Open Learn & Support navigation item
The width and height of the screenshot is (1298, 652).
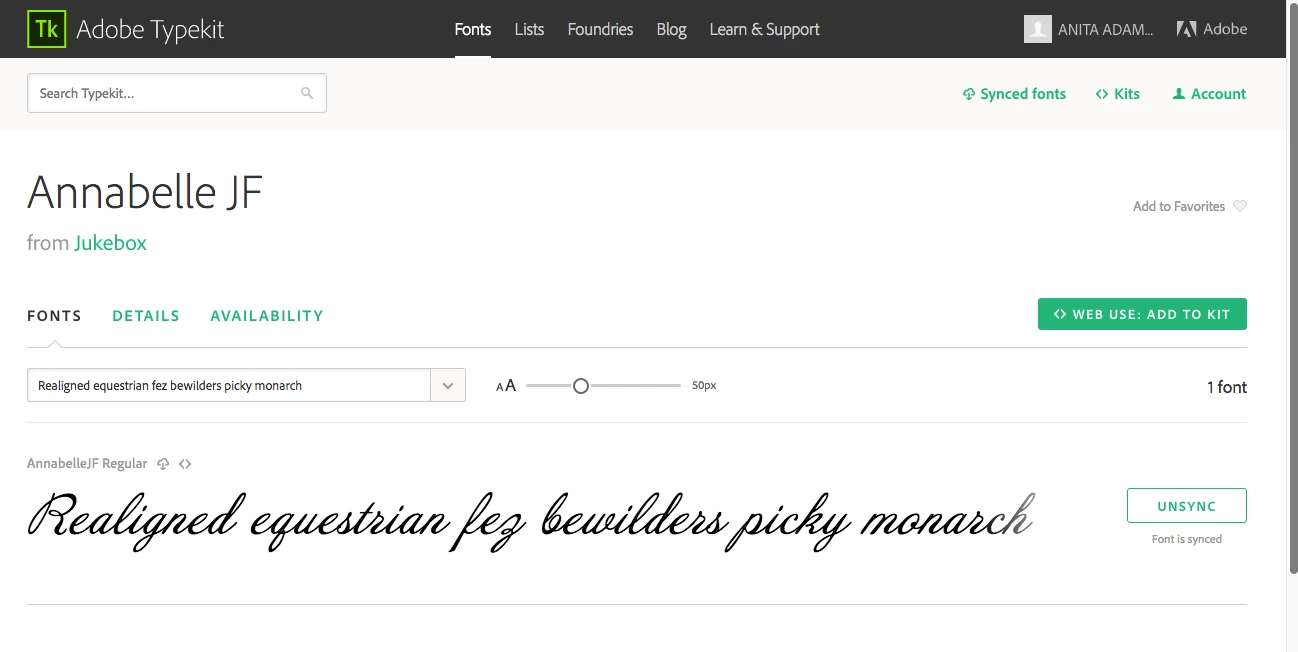[x=764, y=29]
